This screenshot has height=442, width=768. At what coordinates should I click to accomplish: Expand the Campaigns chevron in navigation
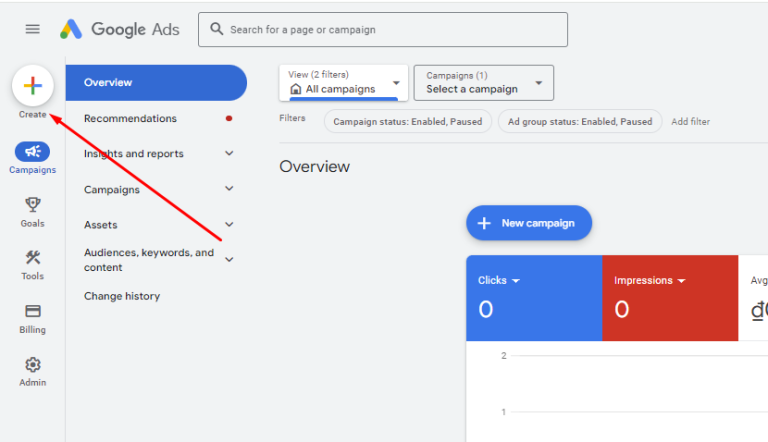[x=229, y=189]
